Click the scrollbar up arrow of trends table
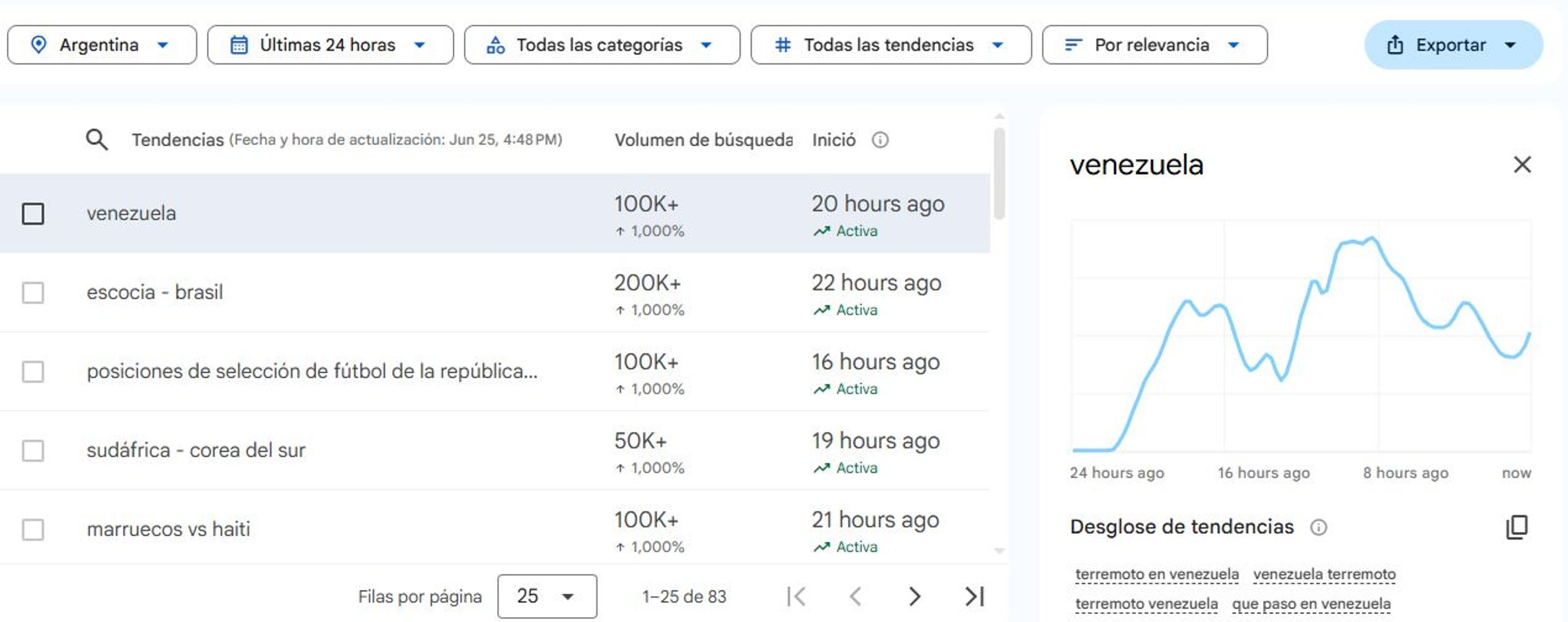The width and height of the screenshot is (1568, 622). tap(999, 116)
